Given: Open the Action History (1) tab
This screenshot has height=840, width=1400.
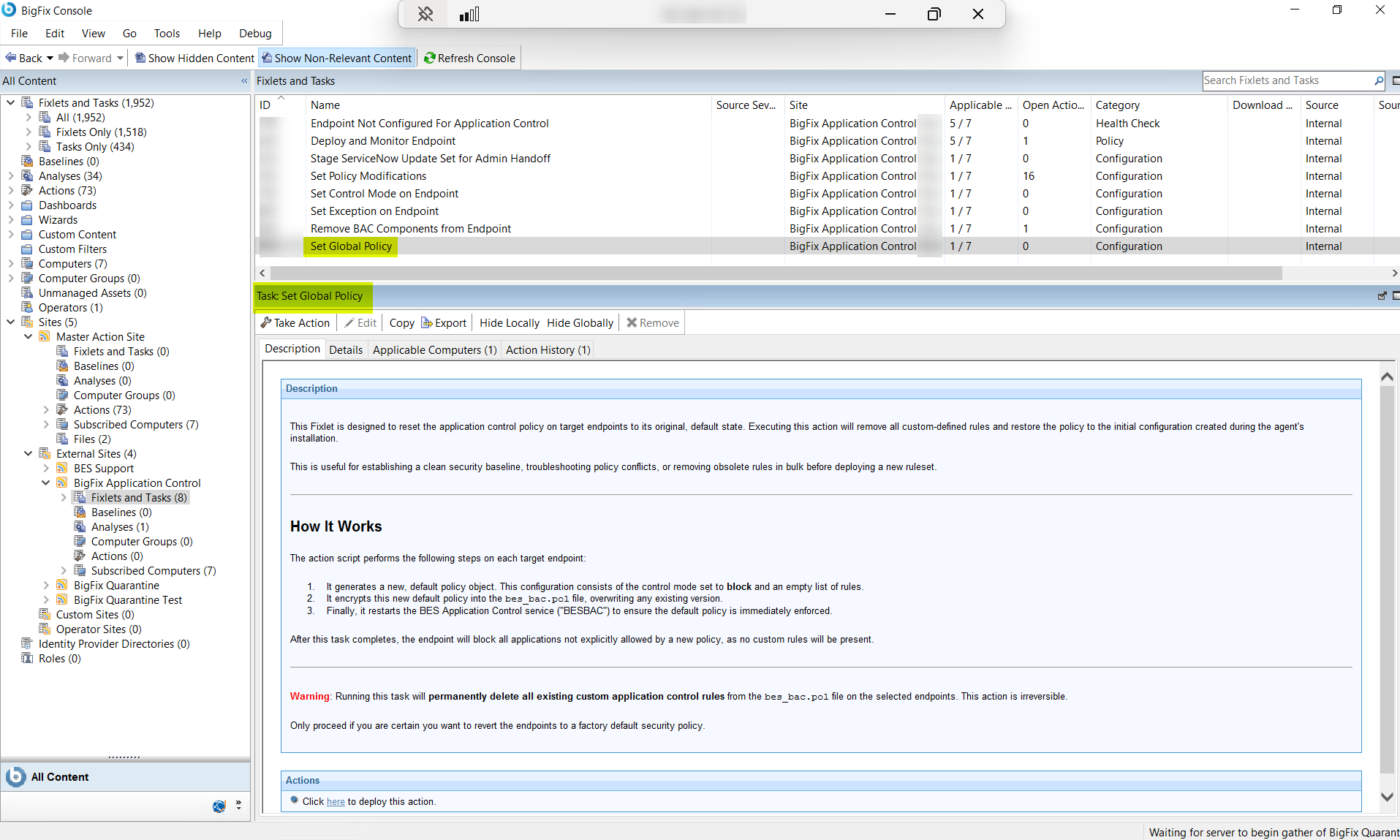Looking at the screenshot, I should (x=548, y=349).
